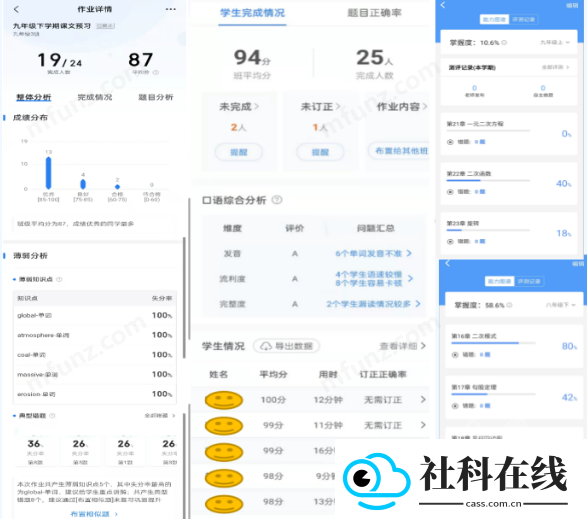Expand the 100分 student row chevron

423,400
